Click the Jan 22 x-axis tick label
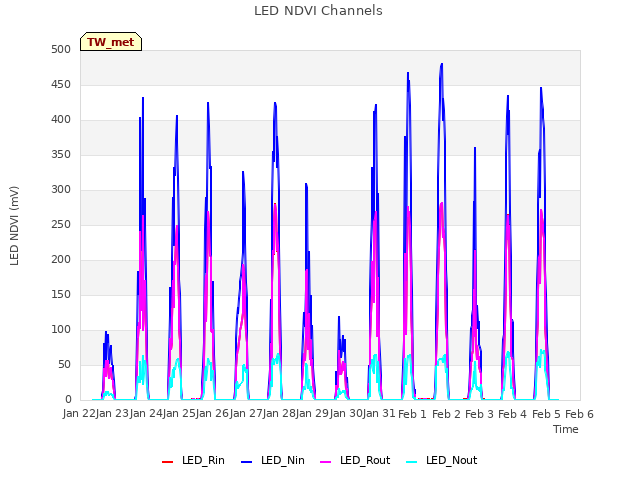 [79, 413]
